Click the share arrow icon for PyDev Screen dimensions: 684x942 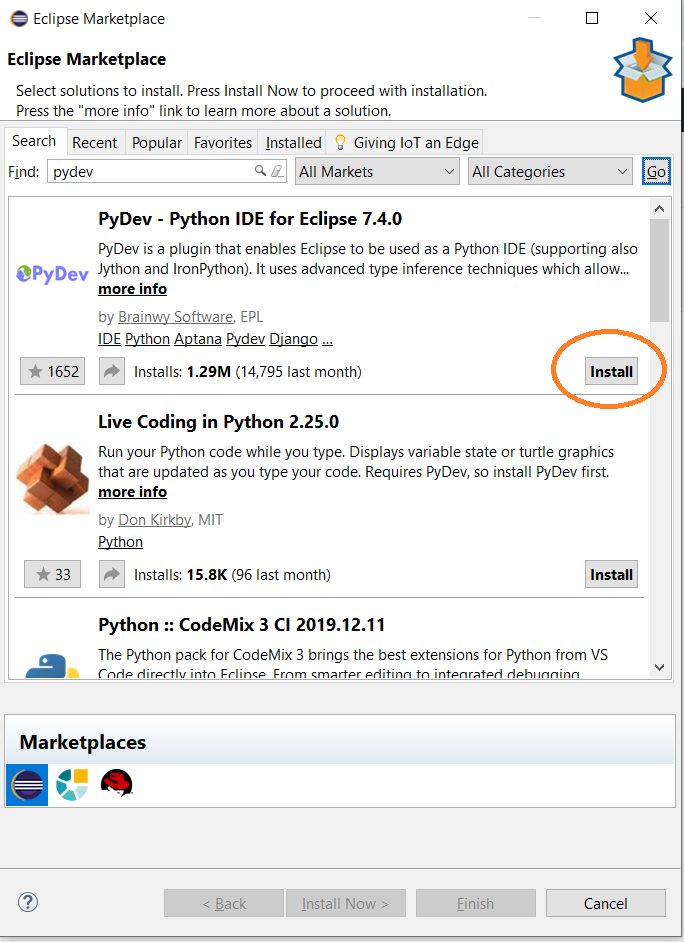112,372
